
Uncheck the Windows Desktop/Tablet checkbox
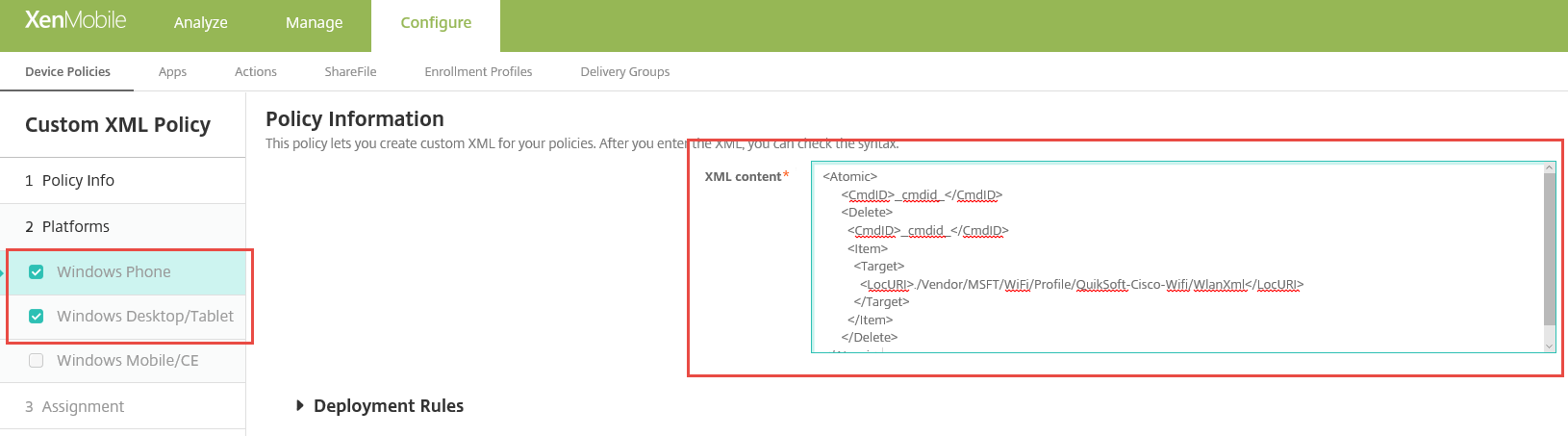[37, 317]
